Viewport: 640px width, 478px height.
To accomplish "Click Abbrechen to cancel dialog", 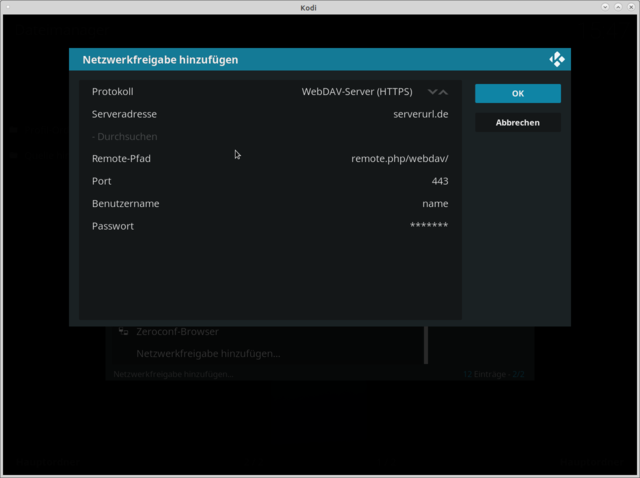I will point(518,122).
